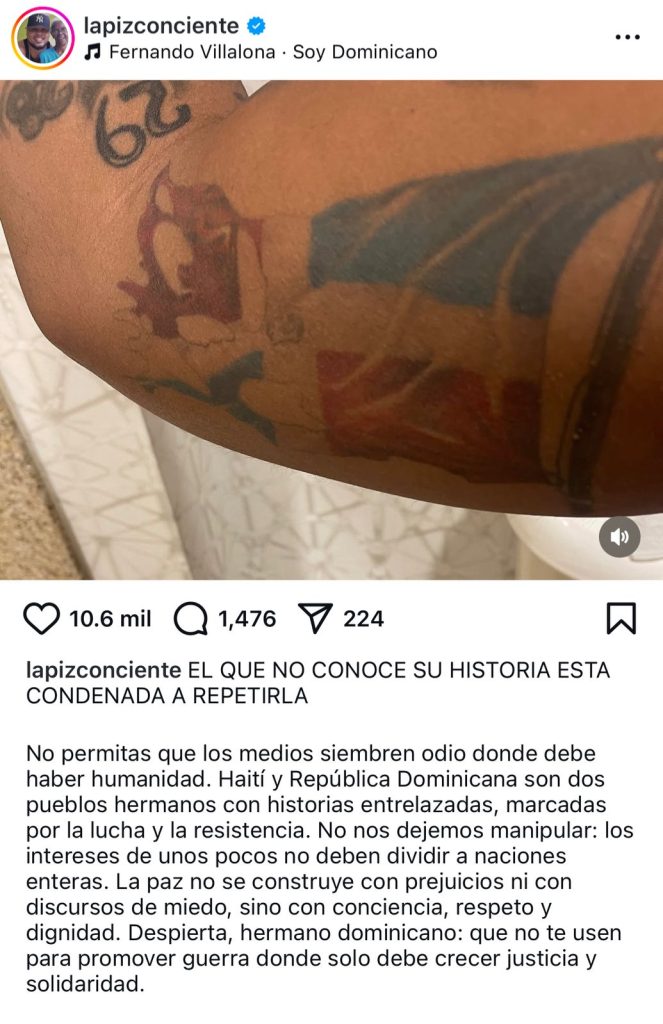Like the post with the heart icon
This screenshot has width=663, height=1024.
pyautogui.click(x=41, y=618)
